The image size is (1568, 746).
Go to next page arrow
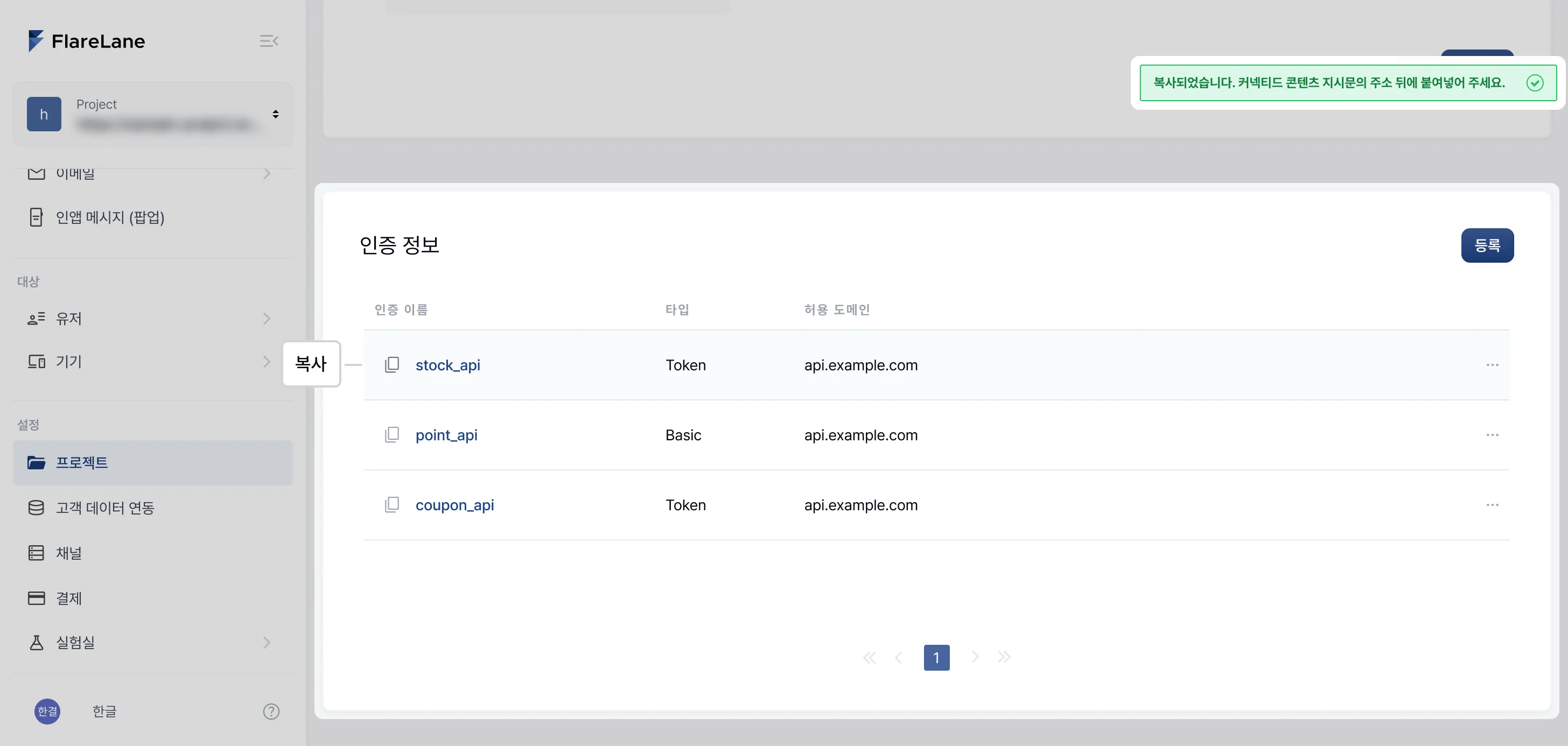(975, 657)
